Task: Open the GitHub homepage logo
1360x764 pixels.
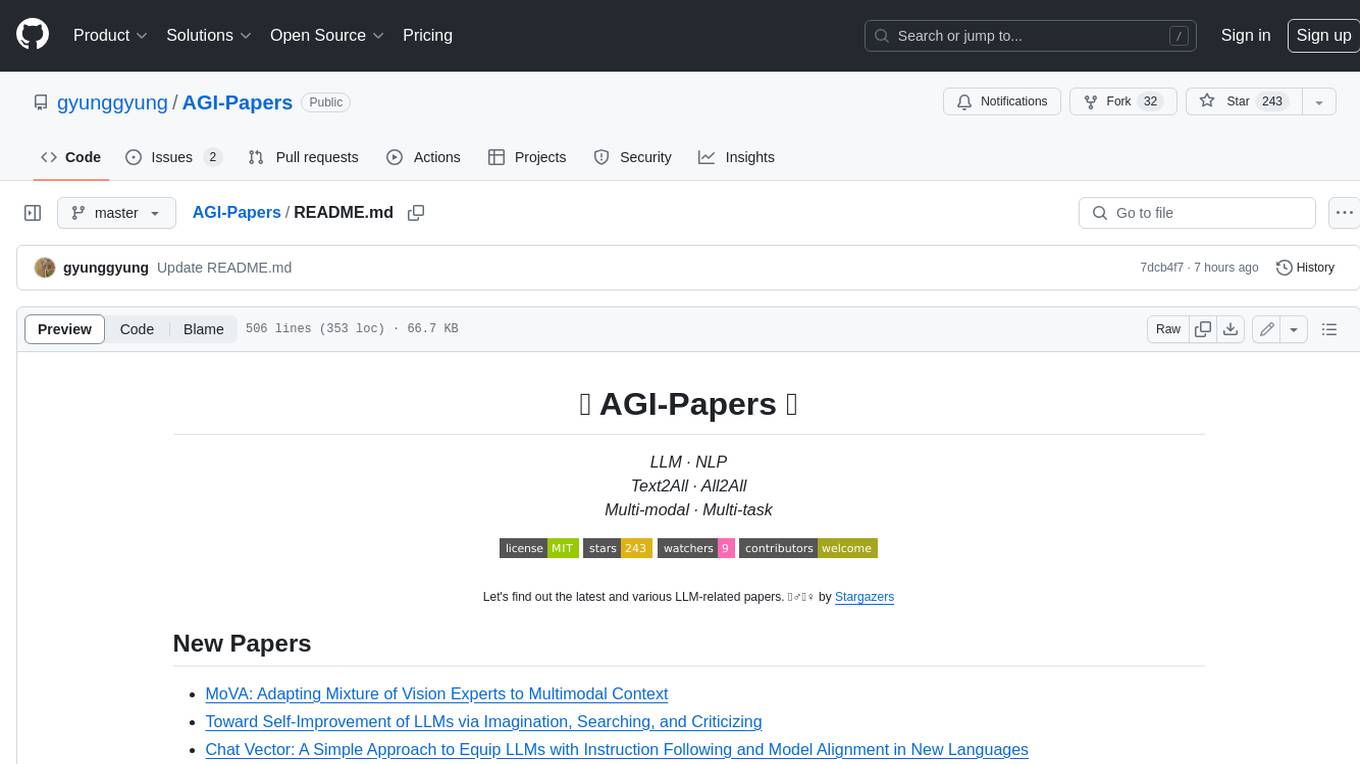Action: (32, 35)
